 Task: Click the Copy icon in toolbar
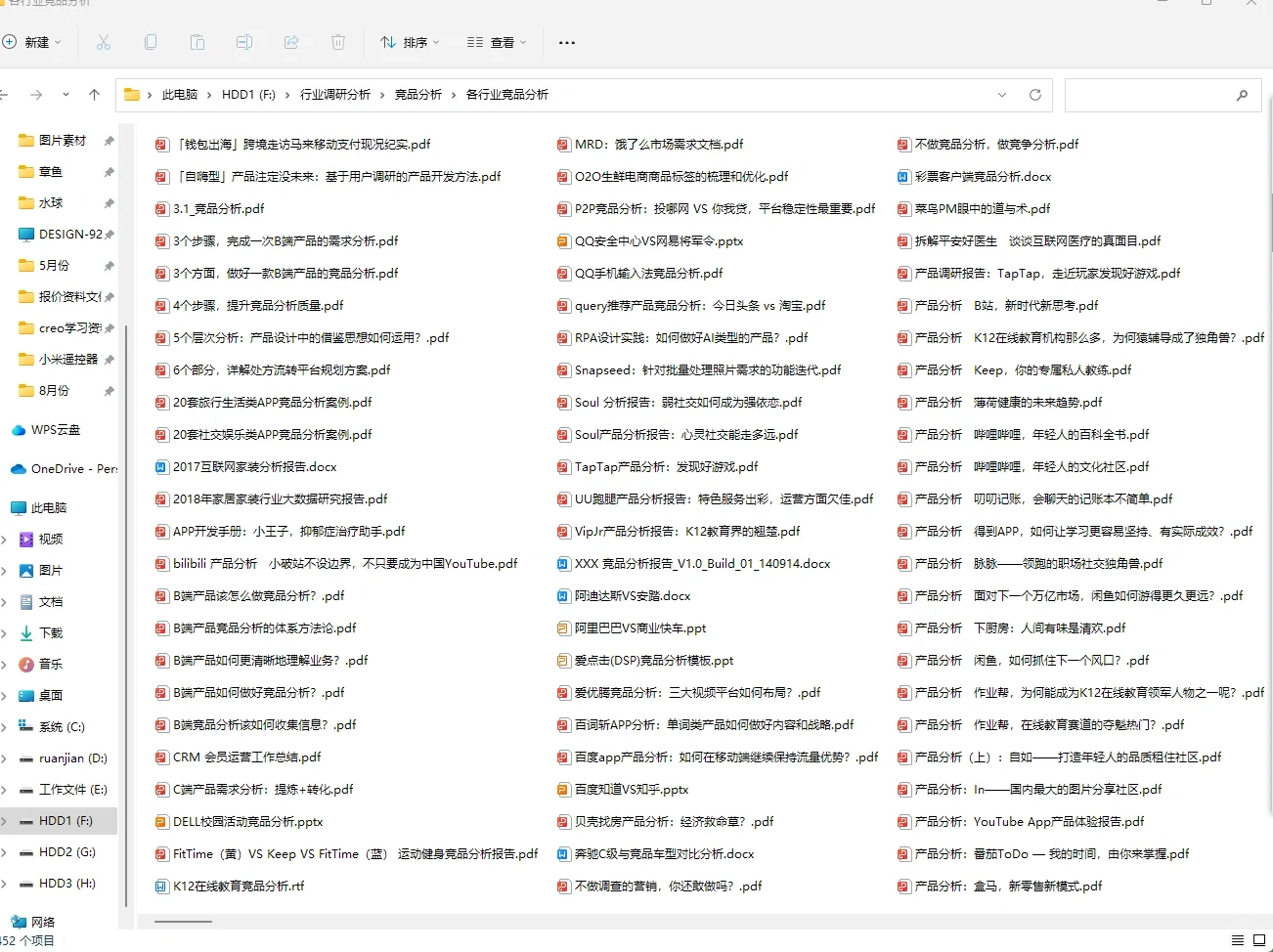click(151, 42)
